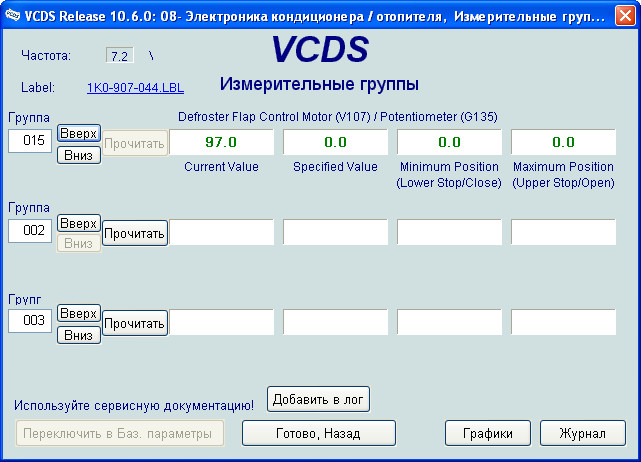Click Вверх button for group 003

point(79,313)
